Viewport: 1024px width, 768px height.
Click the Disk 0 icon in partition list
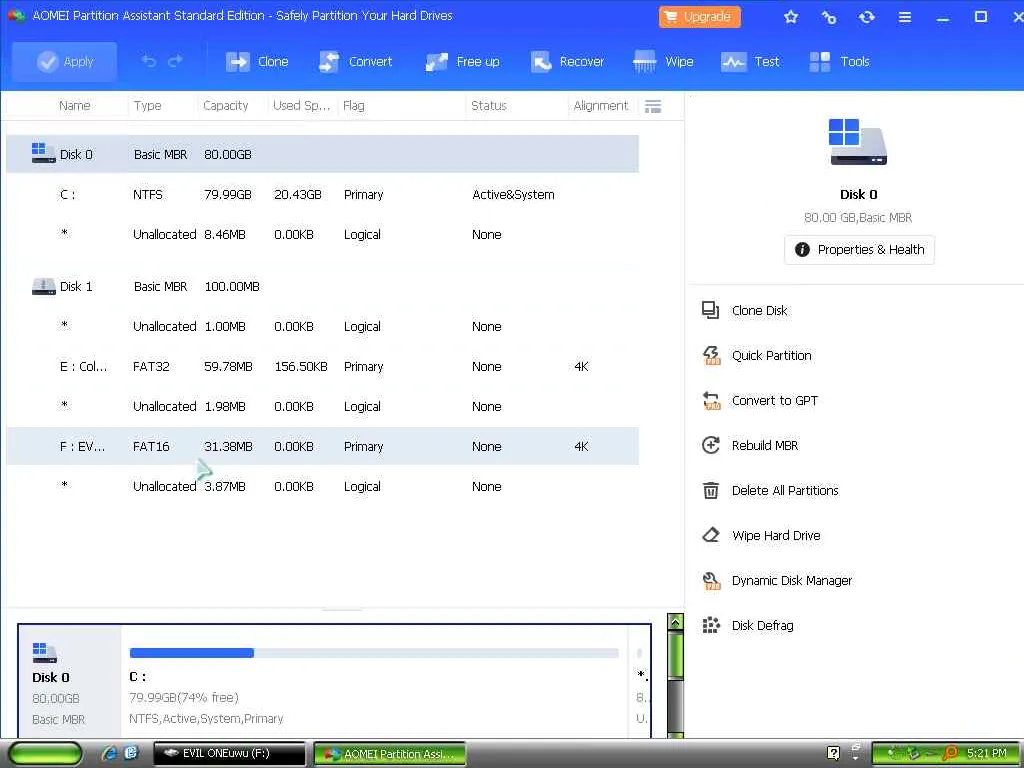pos(43,153)
